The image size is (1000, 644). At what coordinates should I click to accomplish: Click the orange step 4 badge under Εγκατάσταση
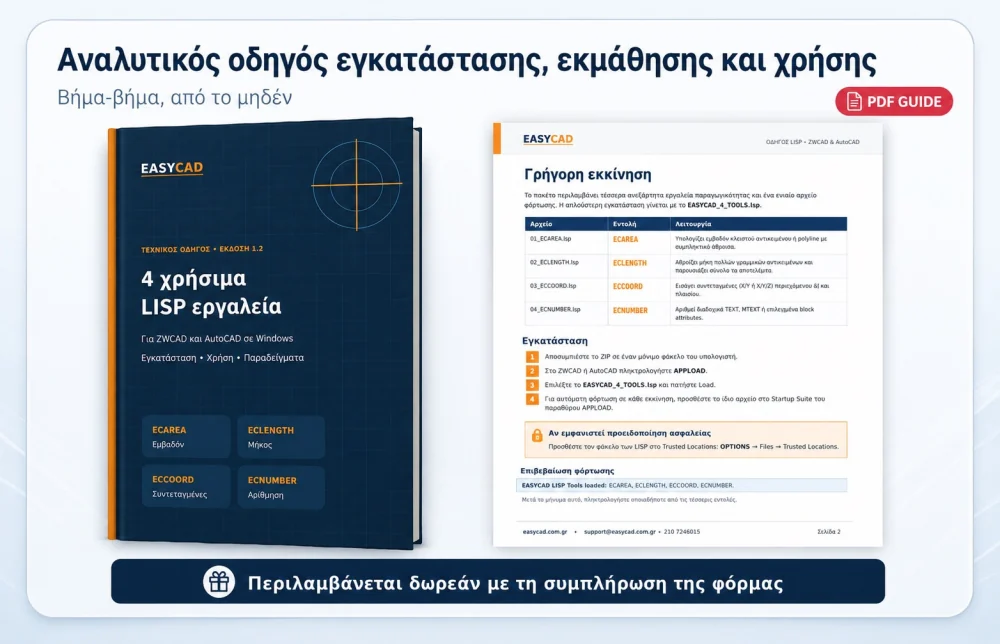531,399
